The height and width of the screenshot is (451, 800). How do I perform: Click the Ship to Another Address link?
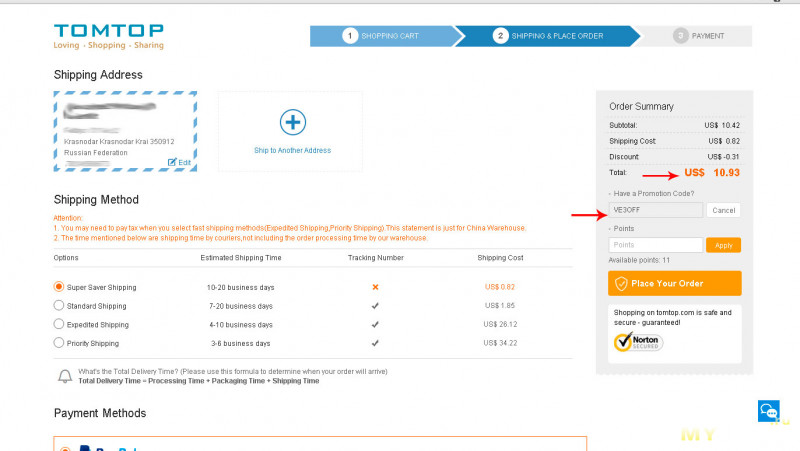(292, 151)
